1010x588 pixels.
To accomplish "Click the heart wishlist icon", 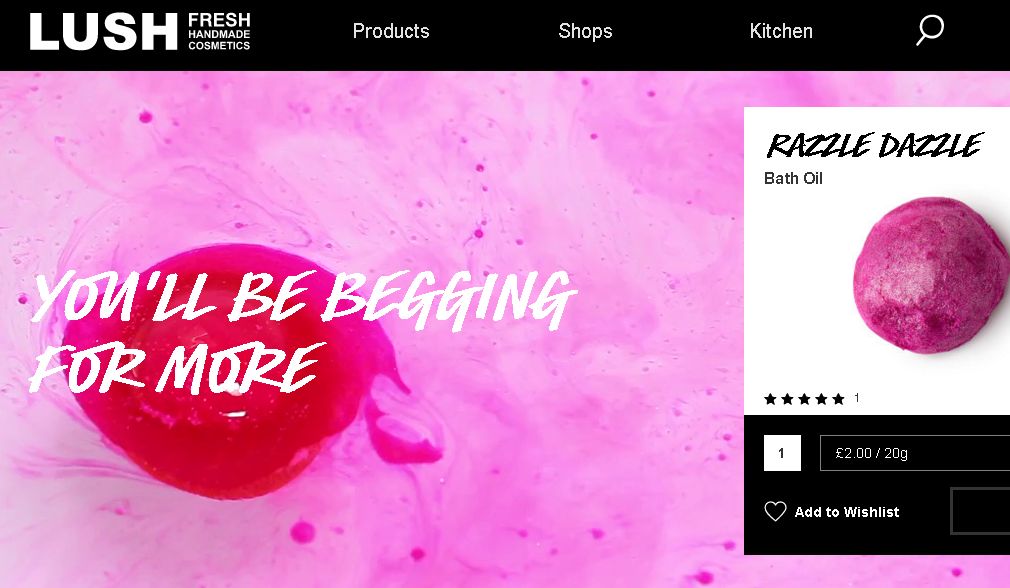I will point(775,511).
